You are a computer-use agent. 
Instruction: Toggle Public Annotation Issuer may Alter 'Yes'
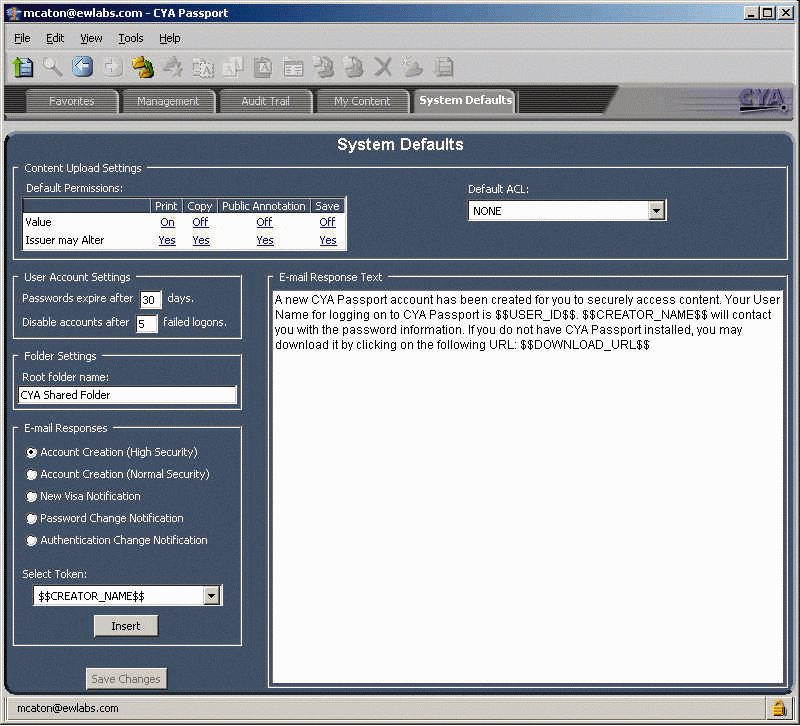coord(265,240)
